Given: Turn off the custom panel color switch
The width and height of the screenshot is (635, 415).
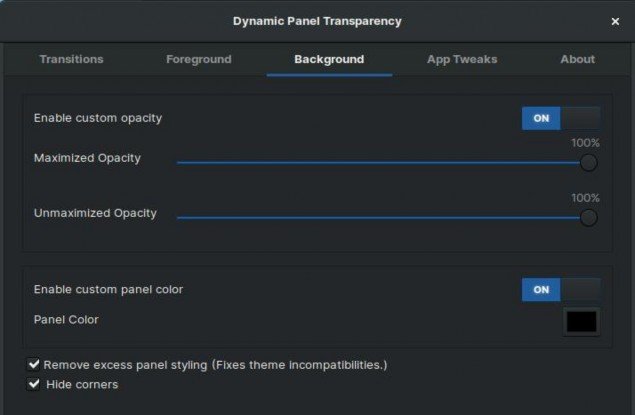Looking at the screenshot, I should pos(561,290).
